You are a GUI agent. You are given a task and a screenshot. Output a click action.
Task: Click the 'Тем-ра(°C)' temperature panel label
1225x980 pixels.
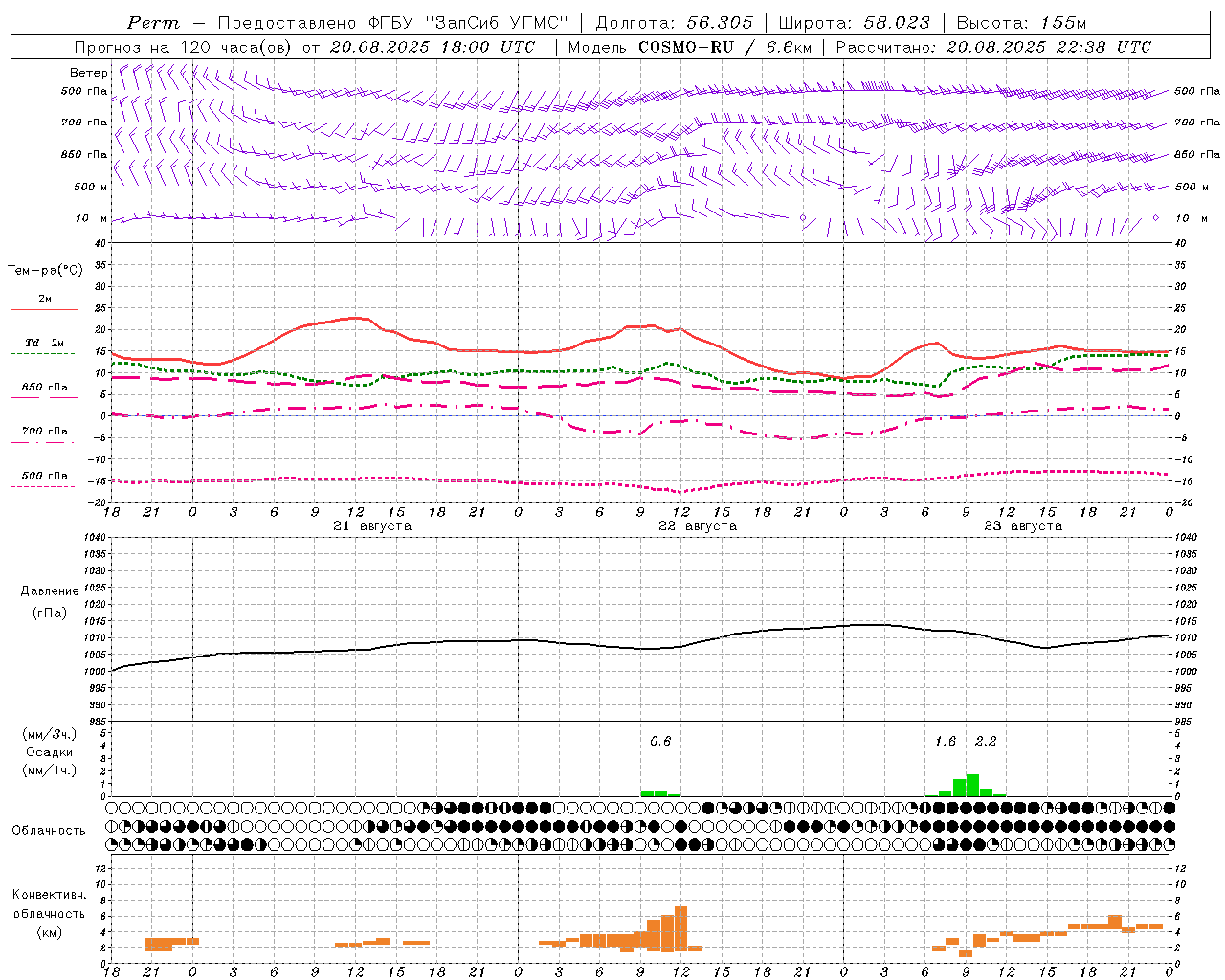coord(45,271)
